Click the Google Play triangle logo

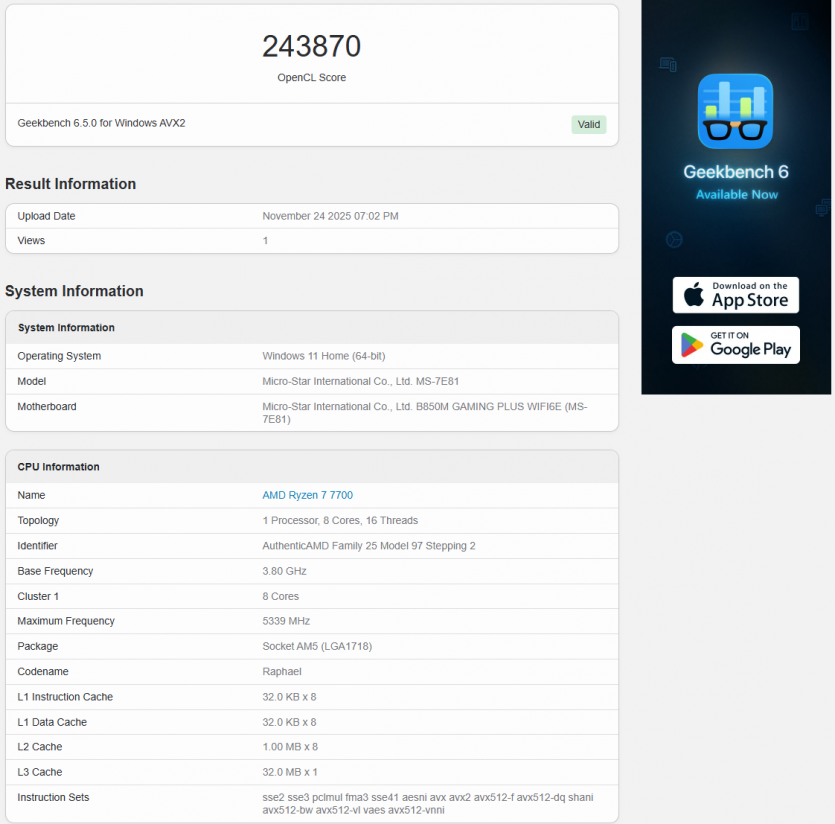[692, 344]
